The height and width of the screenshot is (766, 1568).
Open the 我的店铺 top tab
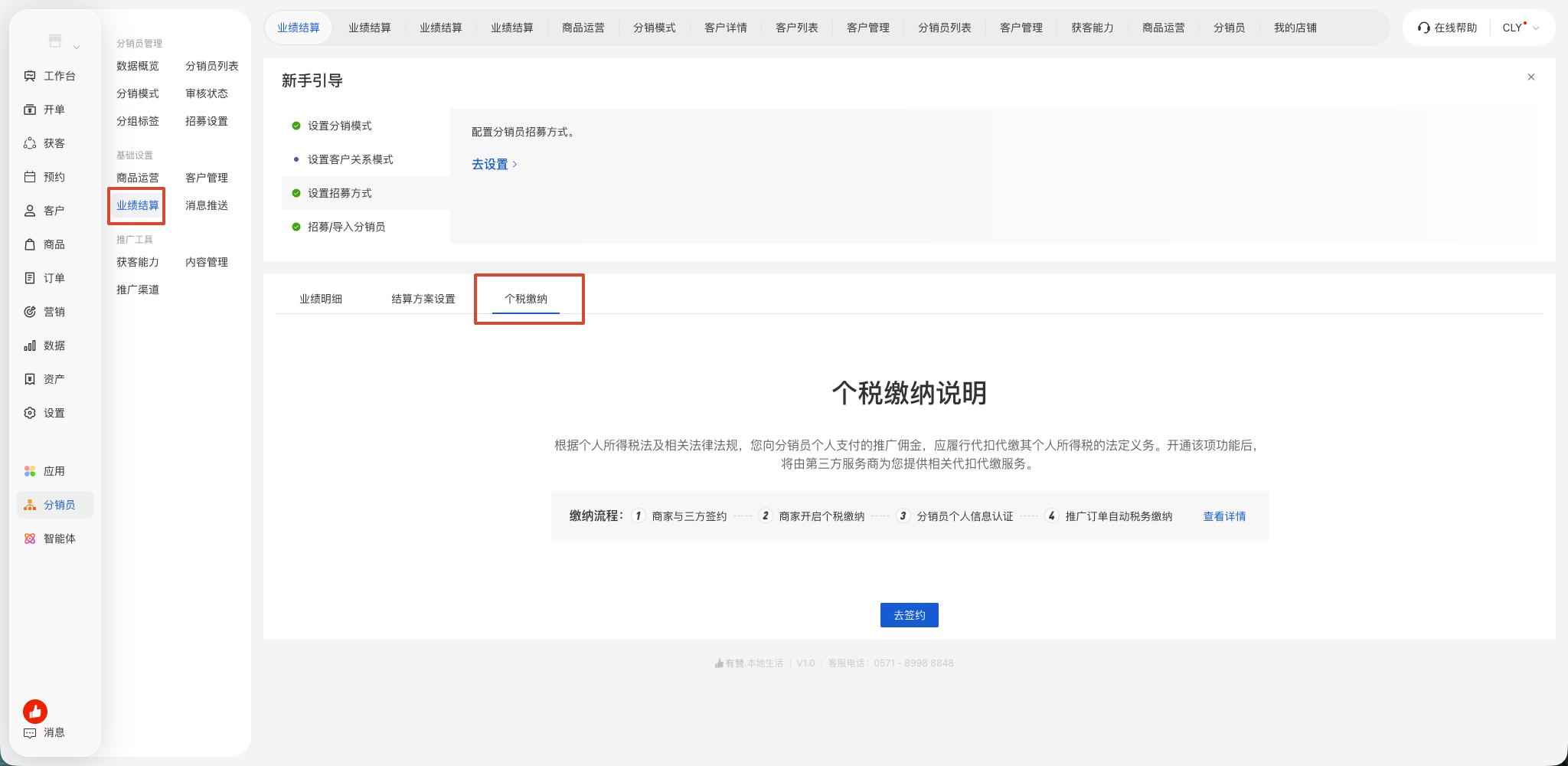[1295, 28]
